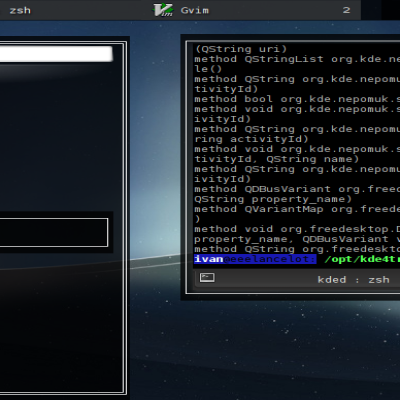Click the 'method QStringList org.kde.ne' line

click(x=297, y=59)
